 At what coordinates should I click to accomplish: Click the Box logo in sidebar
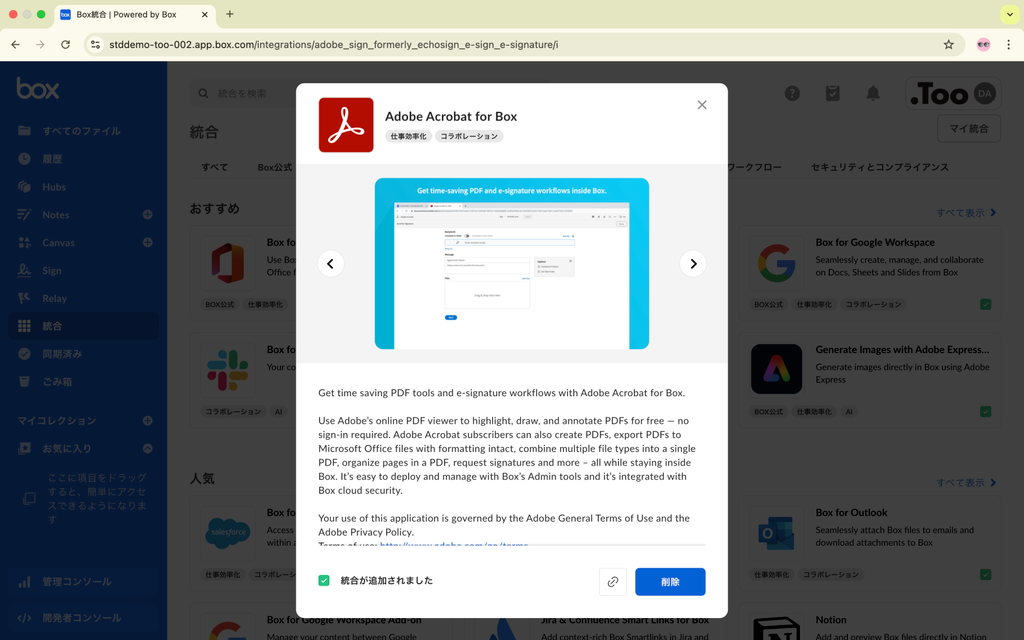[x=38, y=89]
